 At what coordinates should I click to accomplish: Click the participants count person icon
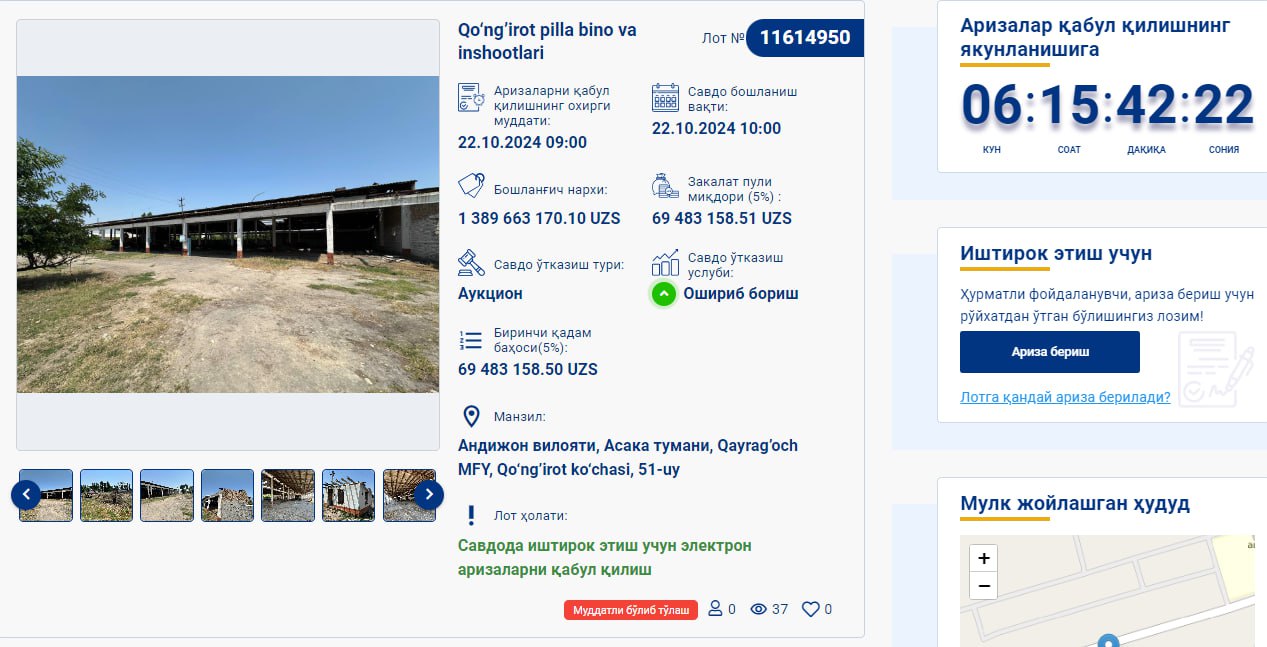point(715,609)
